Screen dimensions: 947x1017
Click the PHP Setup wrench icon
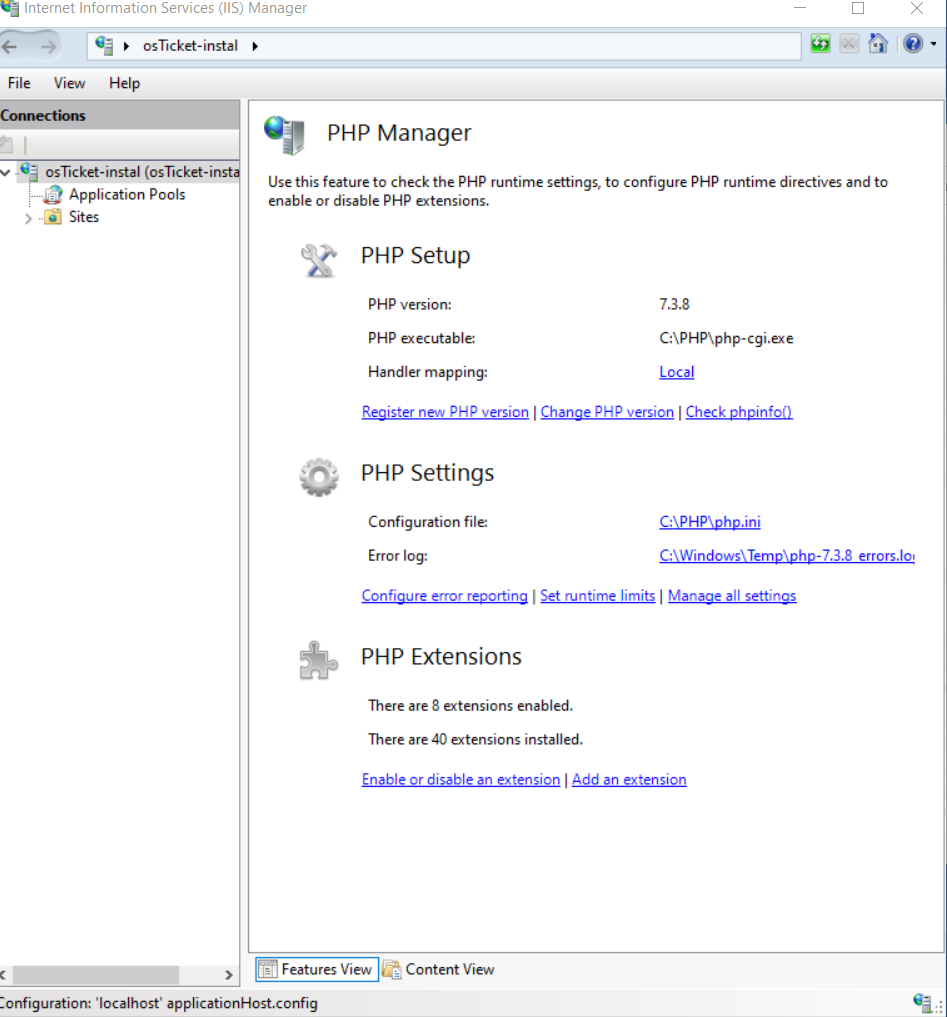pyautogui.click(x=320, y=260)
